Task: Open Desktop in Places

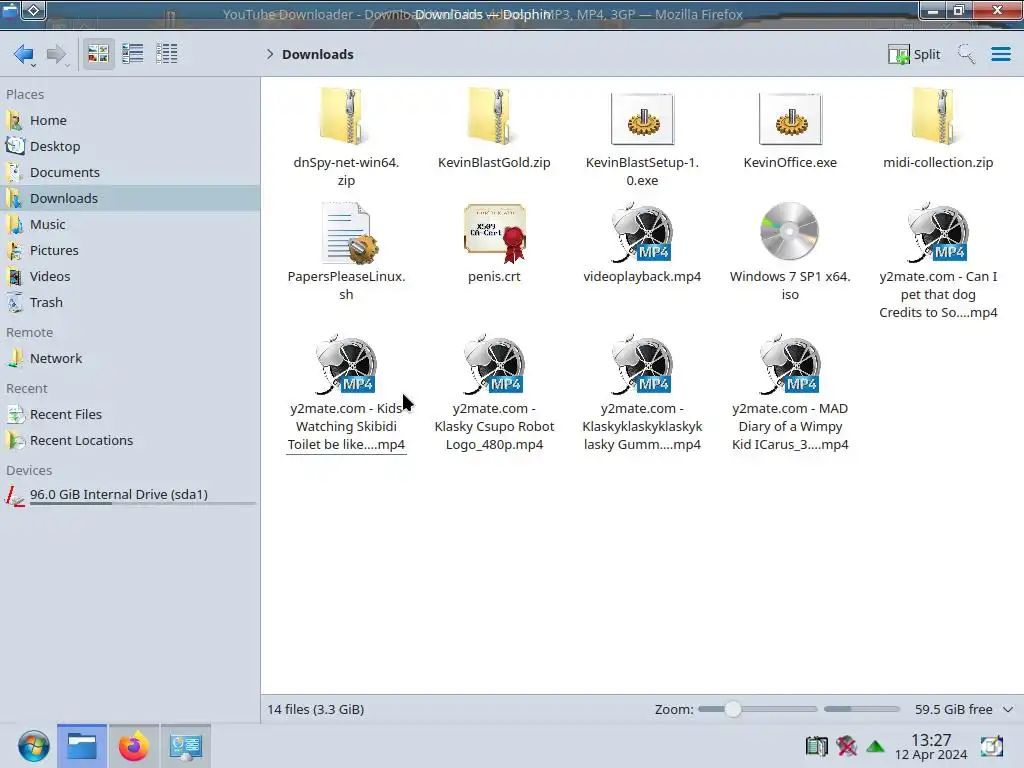Action: [130, 146]
